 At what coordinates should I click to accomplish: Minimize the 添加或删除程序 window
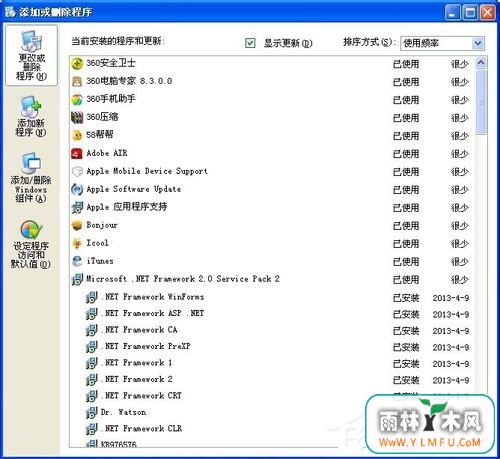pyautogui.click(x=452, y=13)
